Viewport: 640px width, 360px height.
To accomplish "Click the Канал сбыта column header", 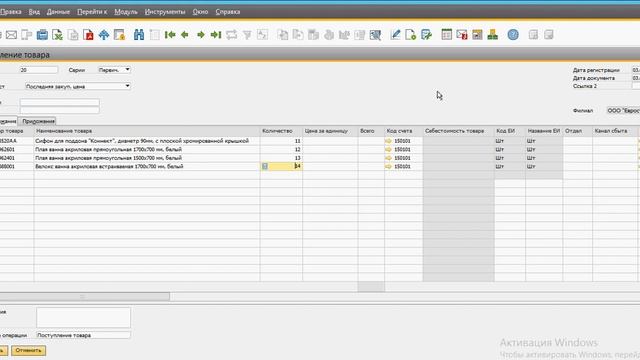I will pyautogui.click(x=615, y=131).
